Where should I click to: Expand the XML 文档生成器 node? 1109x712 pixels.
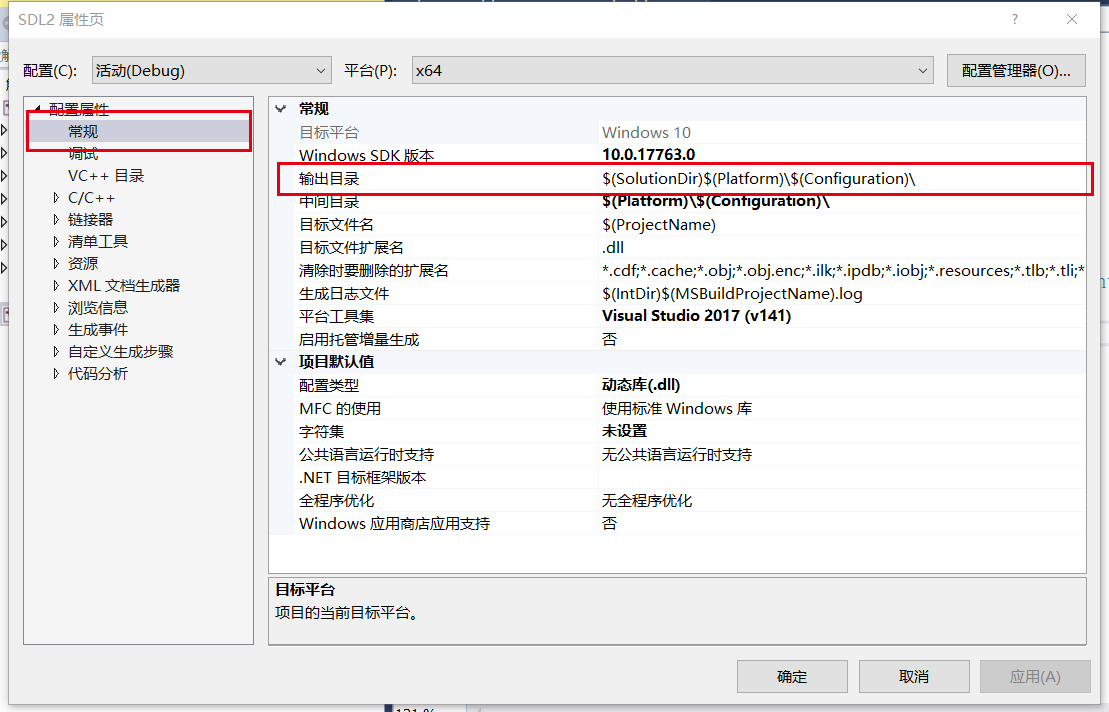pos(56,286)
